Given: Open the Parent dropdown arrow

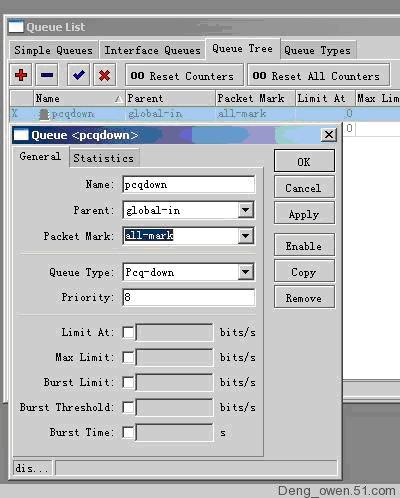Looking at the screenshot, I should click(246, 210).
